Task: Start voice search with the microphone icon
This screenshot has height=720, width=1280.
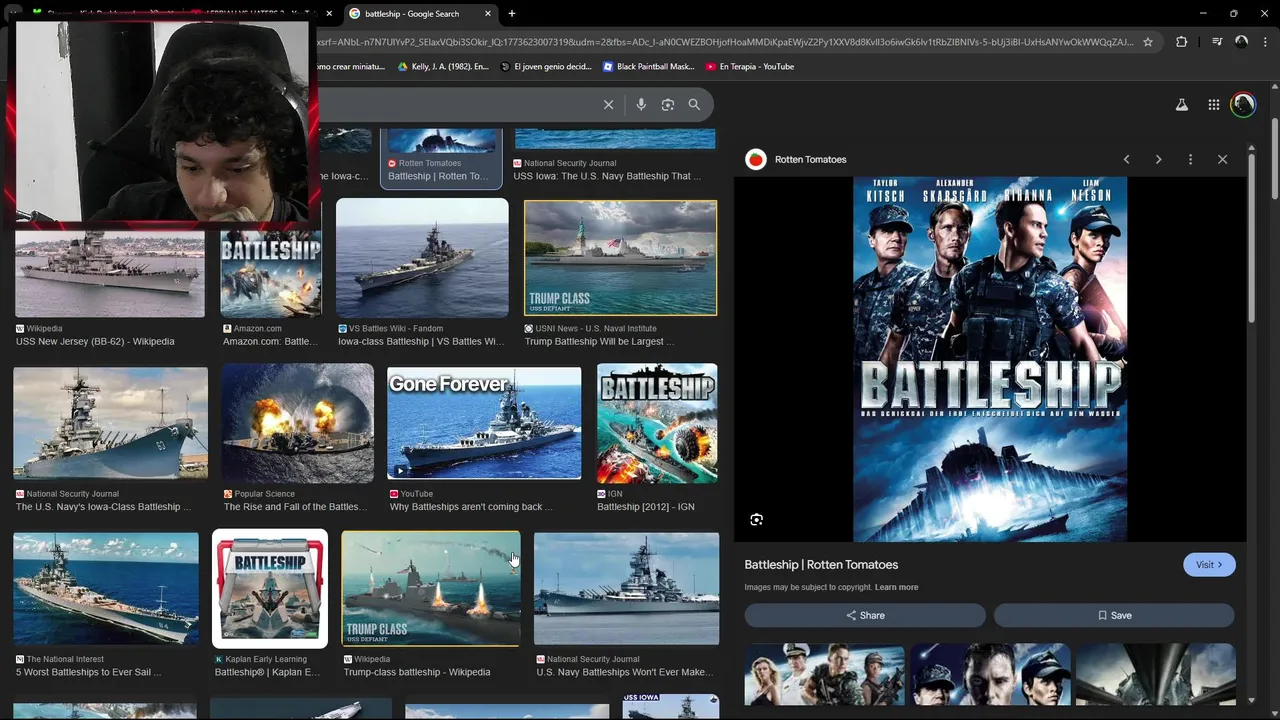Action: pos(641,104)
